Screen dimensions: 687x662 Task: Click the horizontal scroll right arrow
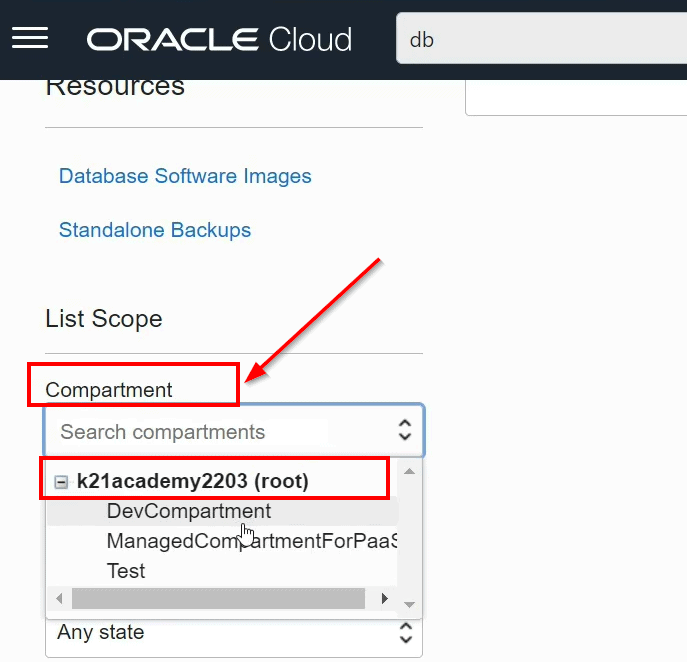[384, 599]
